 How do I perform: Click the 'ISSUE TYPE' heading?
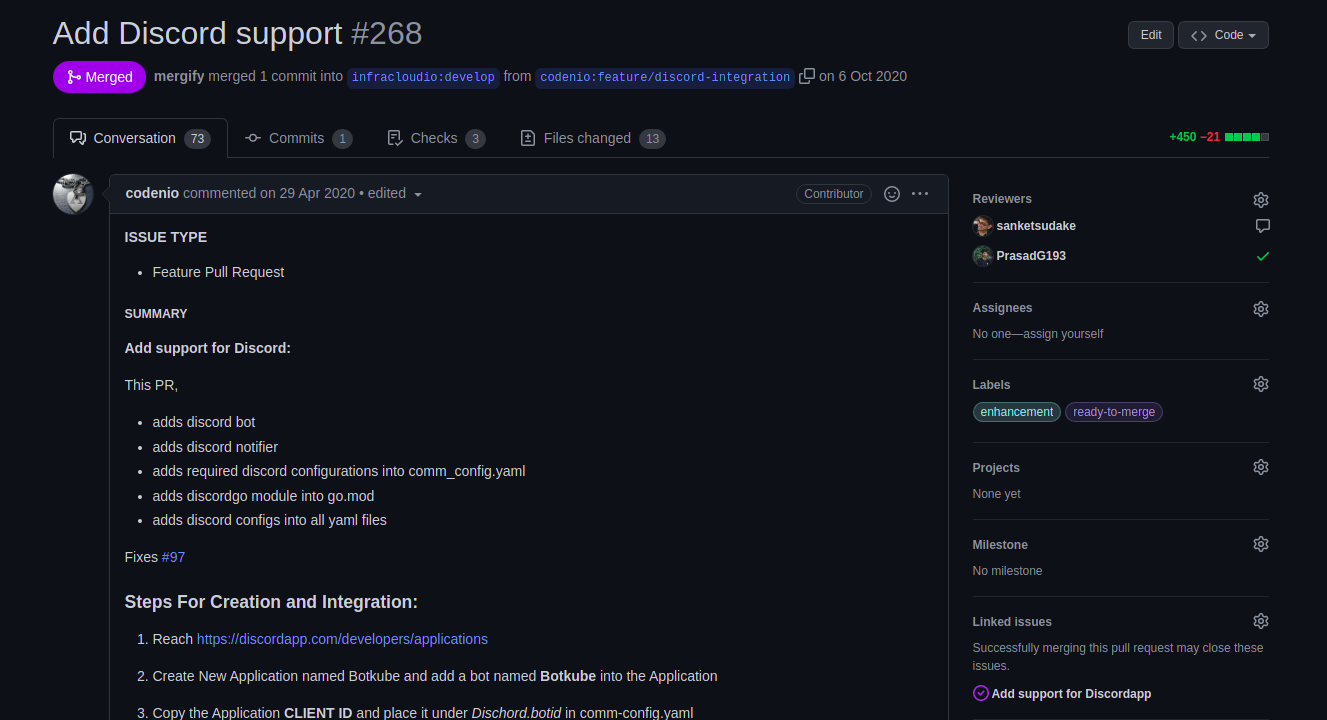pos(166,237)
